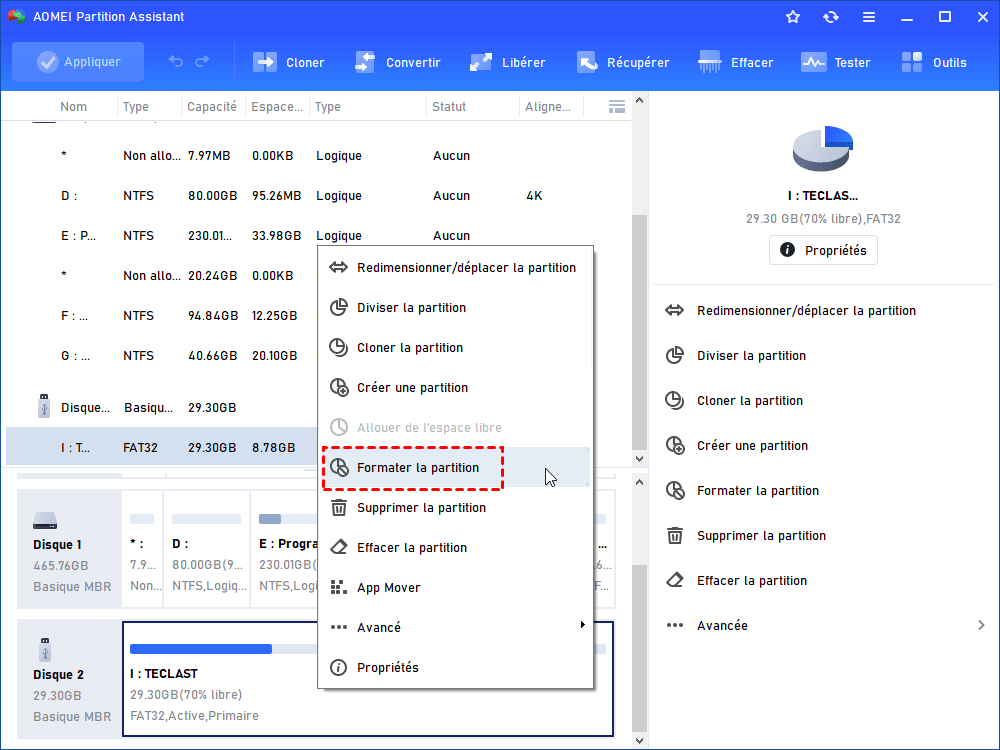Launch the Tester tool

[x=814, y=62]
